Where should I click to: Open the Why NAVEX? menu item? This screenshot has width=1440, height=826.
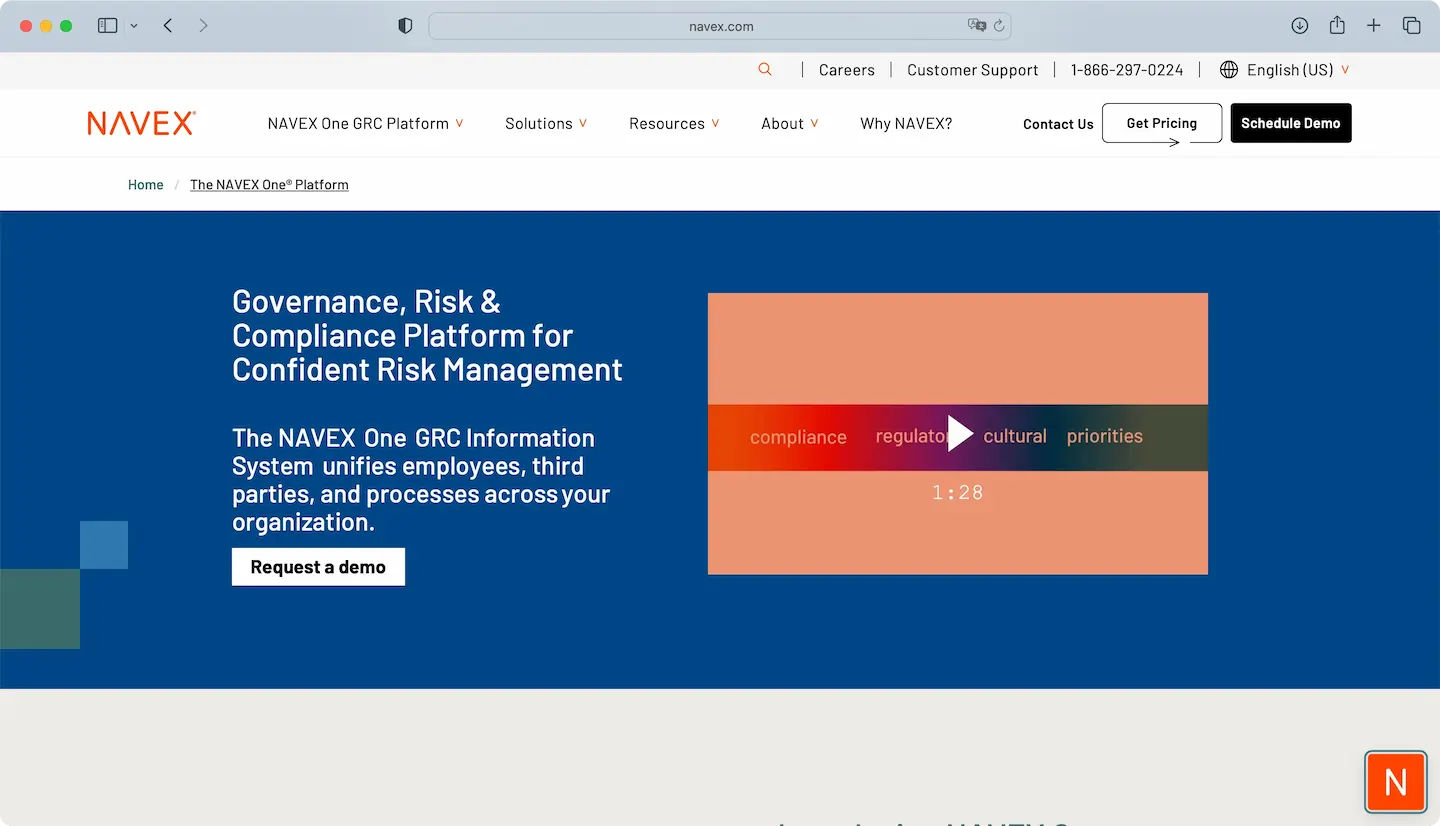coord(906,123)
